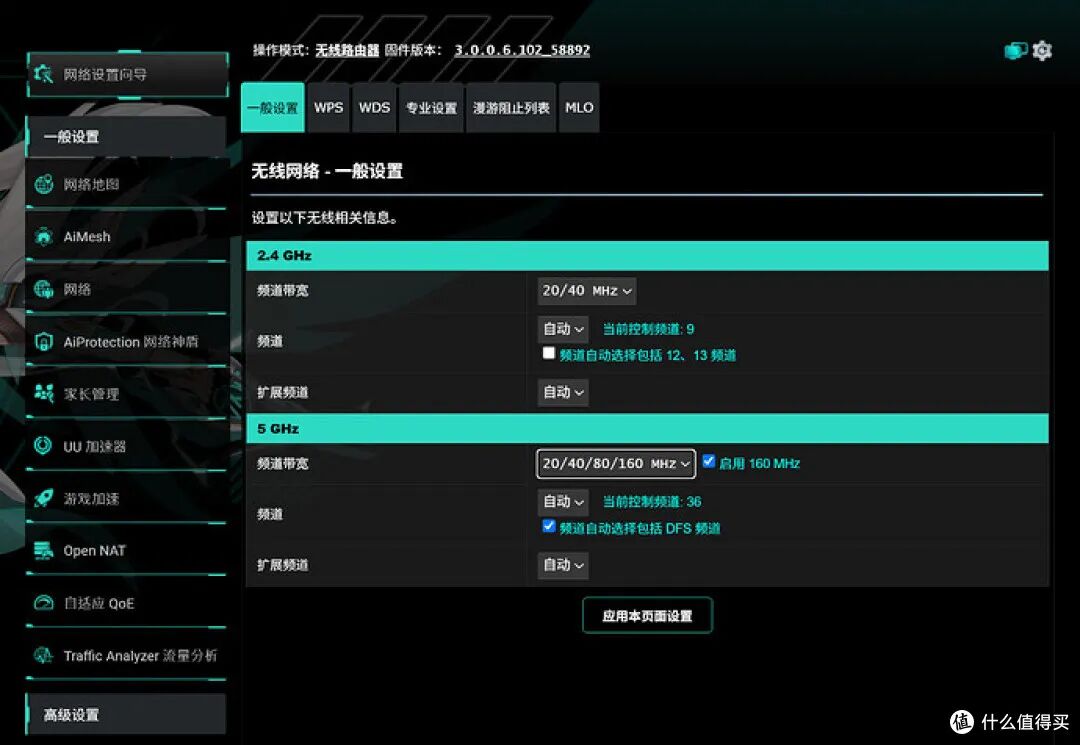1080x745 pixels.
Task: Click the 高级设置 section header
Action: tap(126, 715)
